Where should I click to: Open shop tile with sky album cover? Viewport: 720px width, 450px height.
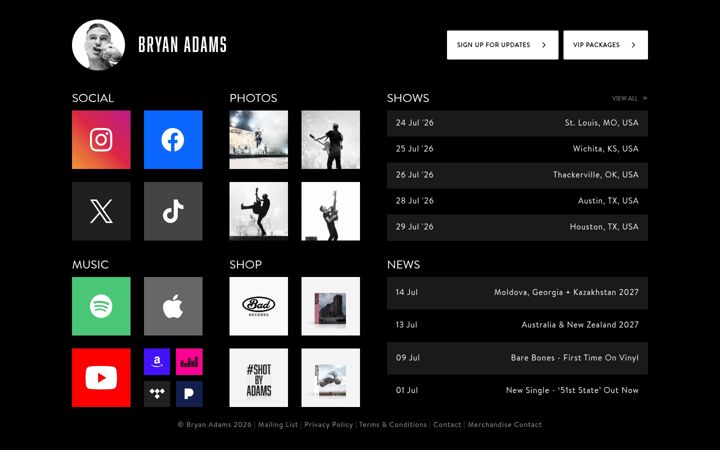tap(331, 377)
